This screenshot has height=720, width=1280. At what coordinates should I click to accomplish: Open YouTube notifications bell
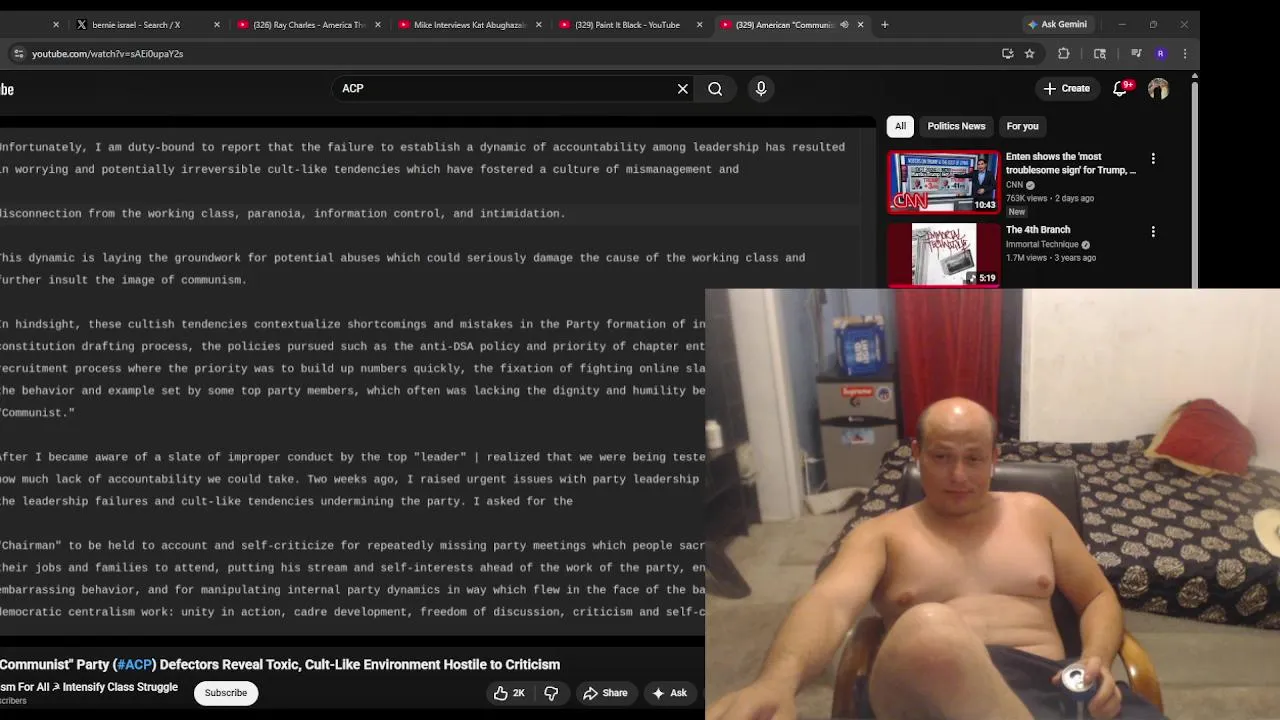tap(1121, 88)
